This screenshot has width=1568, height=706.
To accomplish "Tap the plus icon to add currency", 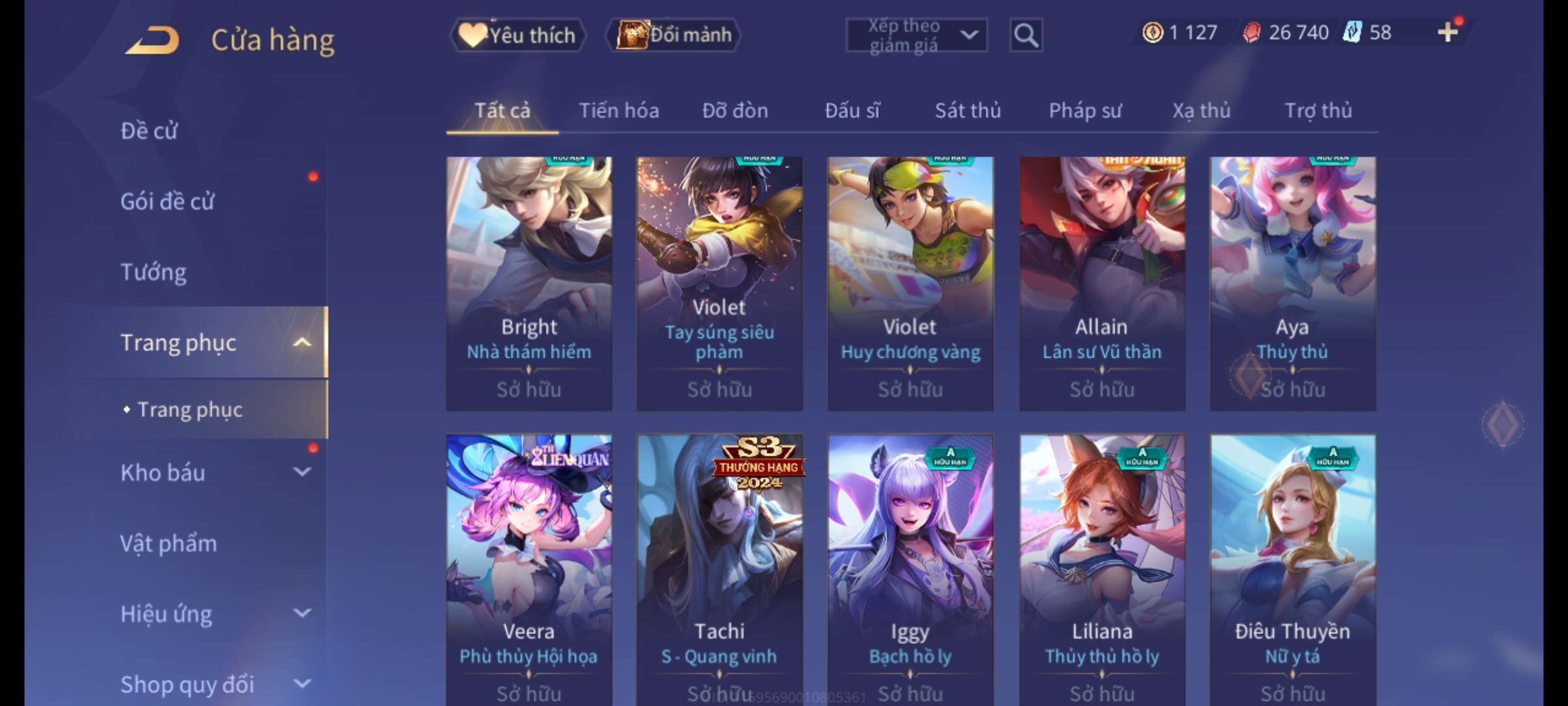I will point(1448,32).
